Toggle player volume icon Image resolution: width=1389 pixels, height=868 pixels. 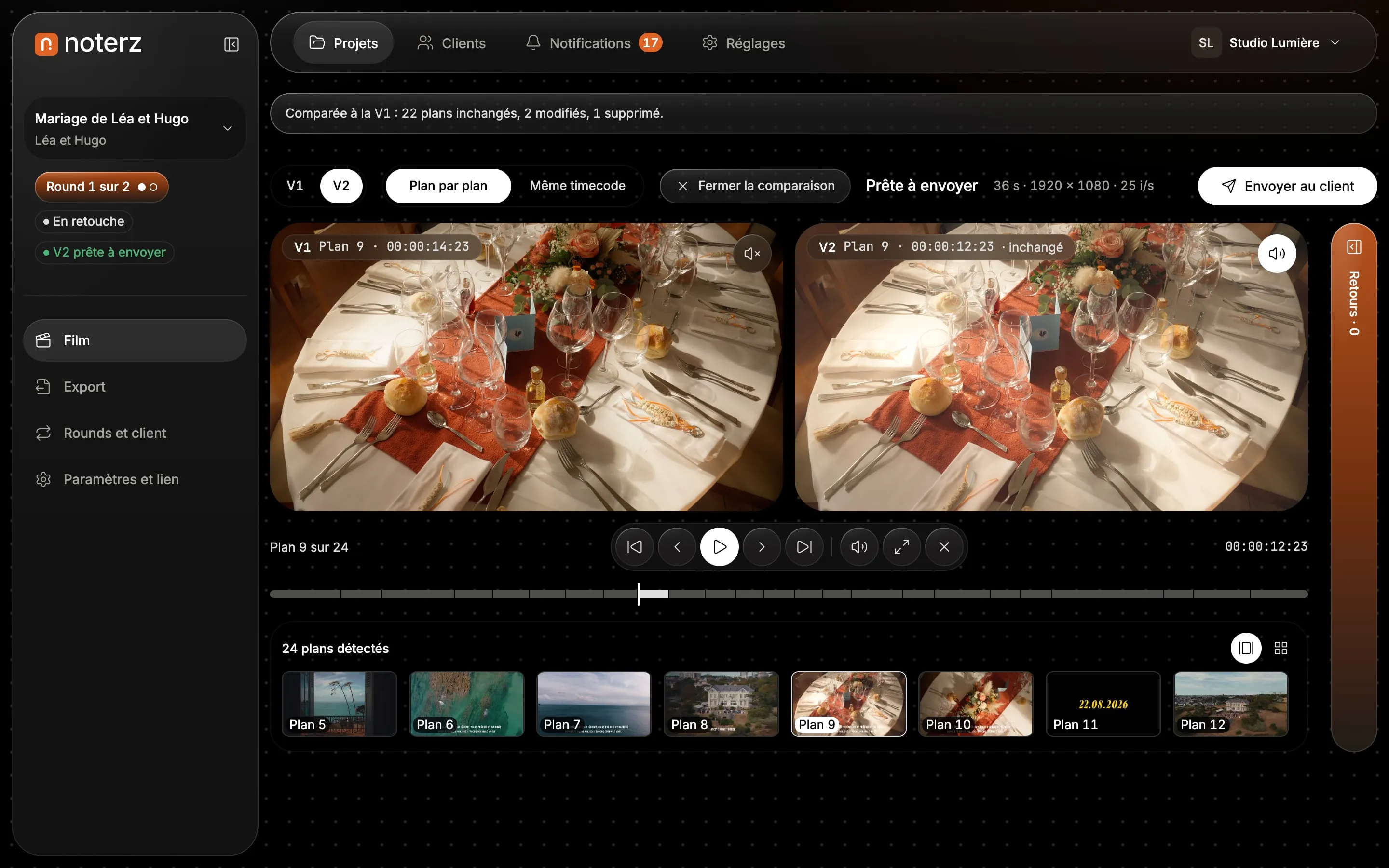click(x=859, y=546)
